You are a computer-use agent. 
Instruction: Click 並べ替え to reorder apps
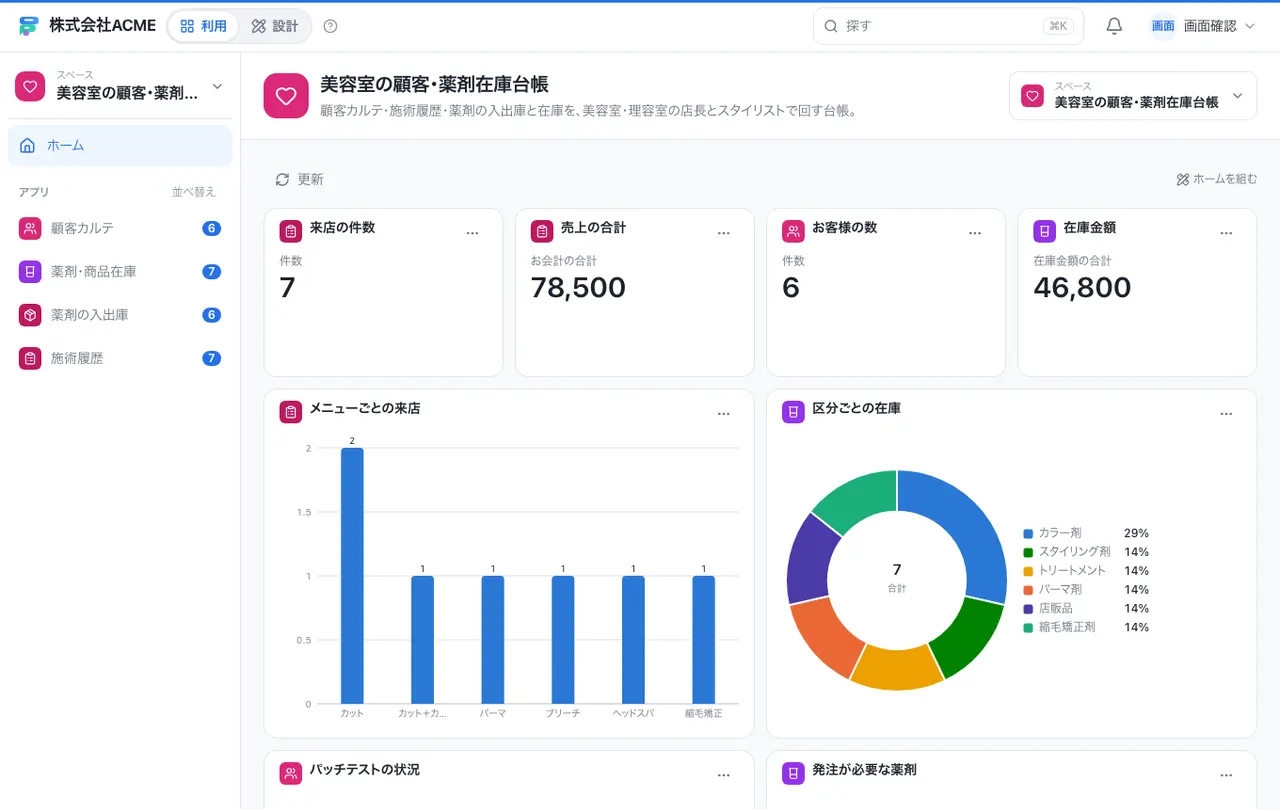[x=193, y=192]
